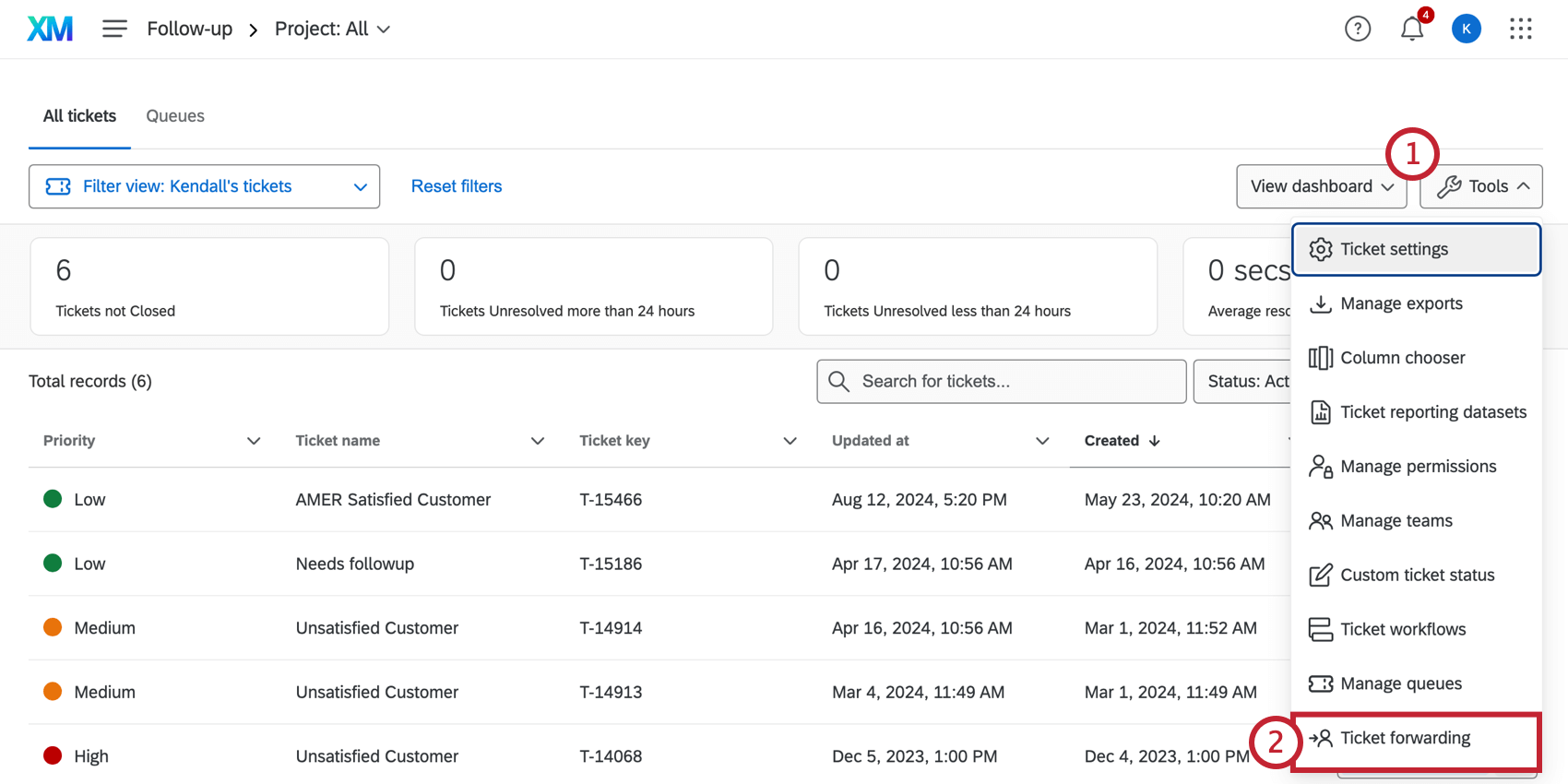
Task: Open the hamburger navigation menu
Action: 114,30
